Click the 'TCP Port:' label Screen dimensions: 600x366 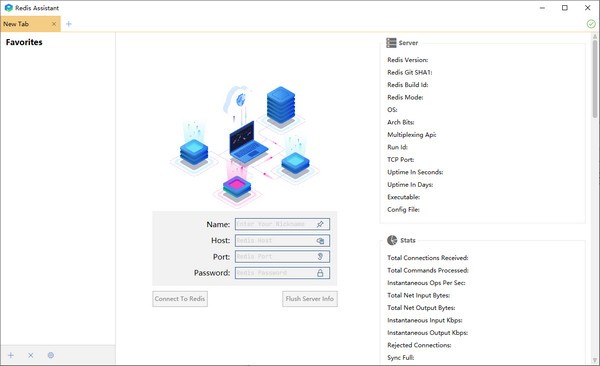pyautogui.click(x=401, y=160)
